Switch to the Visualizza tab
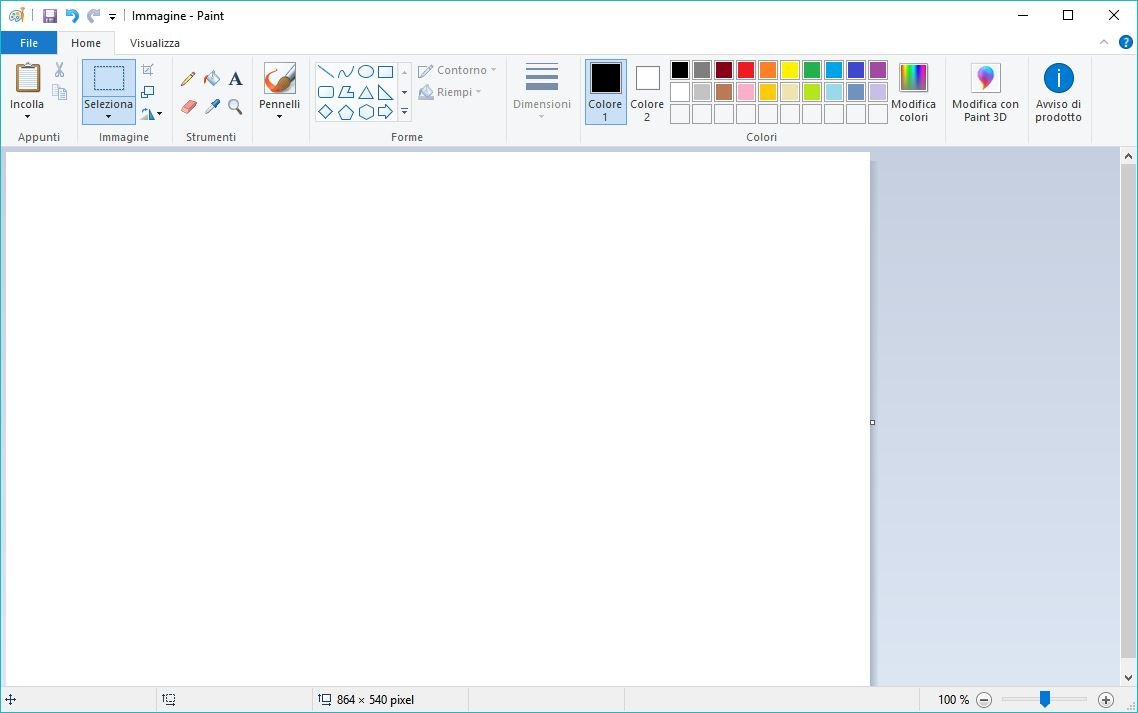The image size is (1138, 713). pos(155,43)
